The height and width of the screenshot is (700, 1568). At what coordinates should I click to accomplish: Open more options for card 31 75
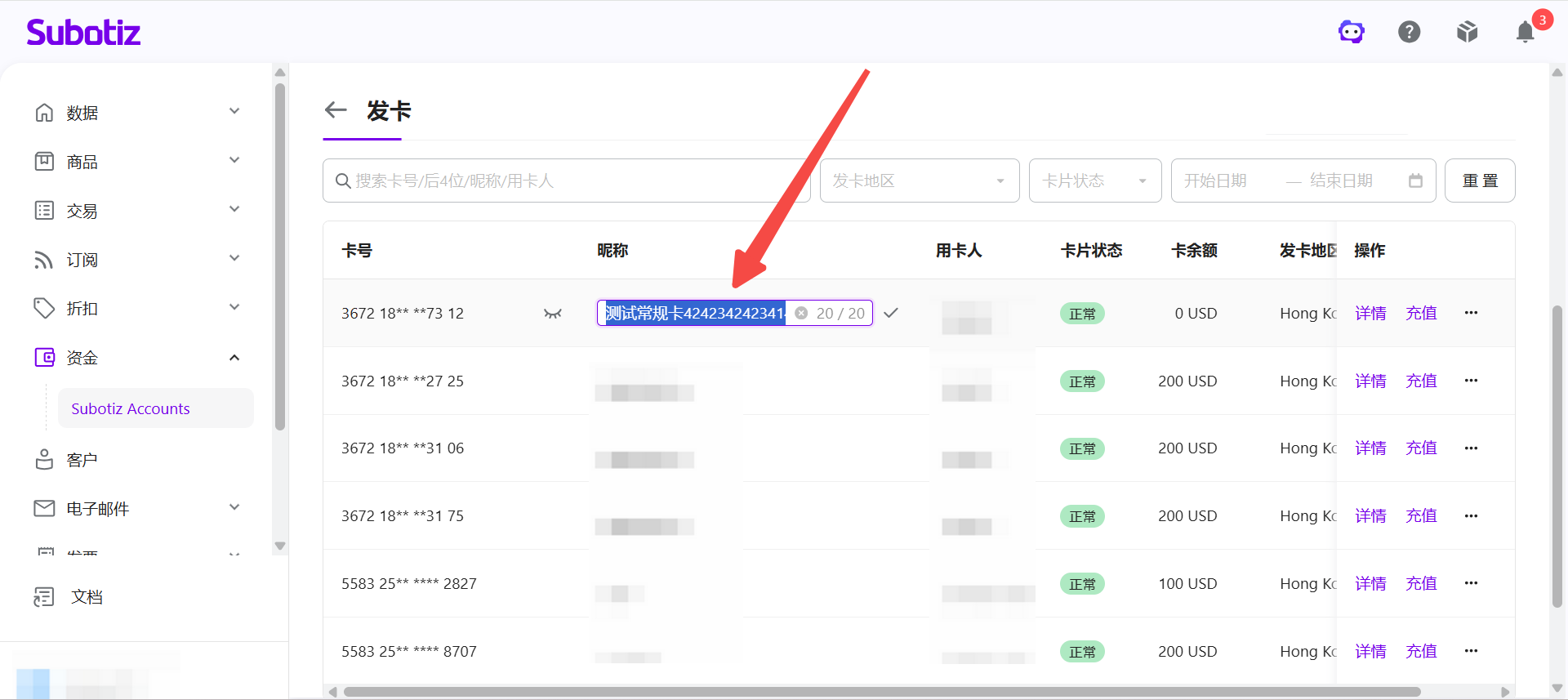(1471, 515)
